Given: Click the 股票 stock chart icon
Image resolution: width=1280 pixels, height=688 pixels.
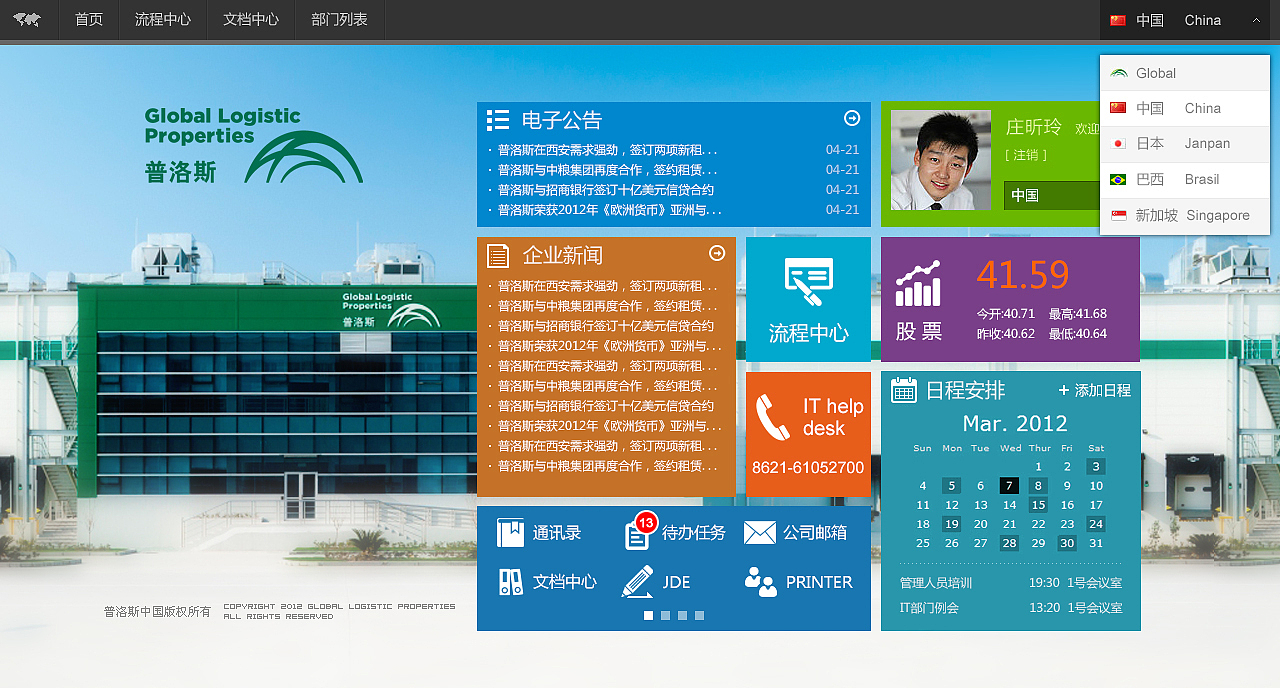Looking at the screenshot, I should [918, 284].
